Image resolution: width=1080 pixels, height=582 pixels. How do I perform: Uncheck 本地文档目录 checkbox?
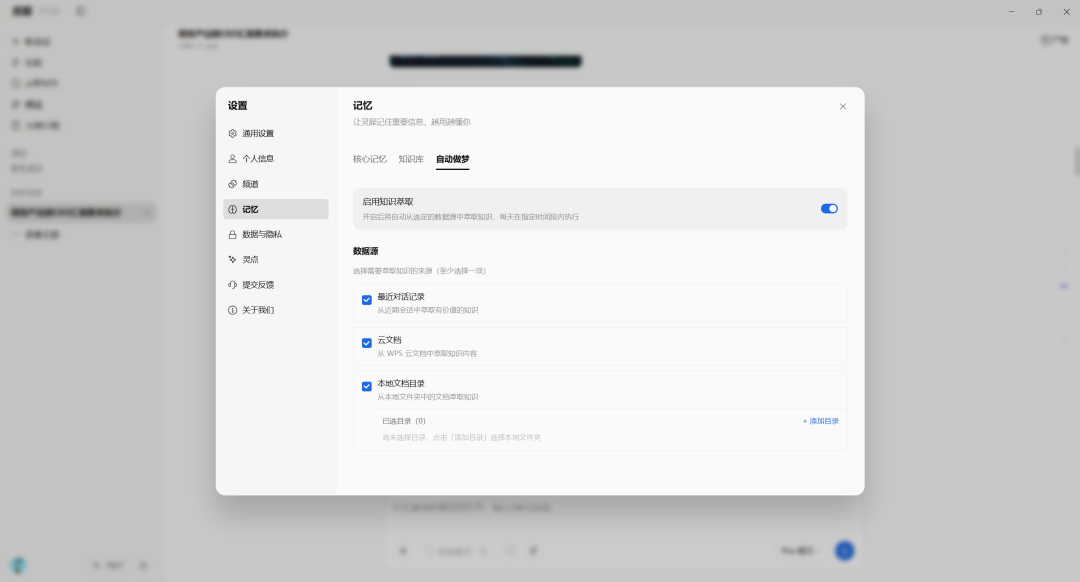366,386
